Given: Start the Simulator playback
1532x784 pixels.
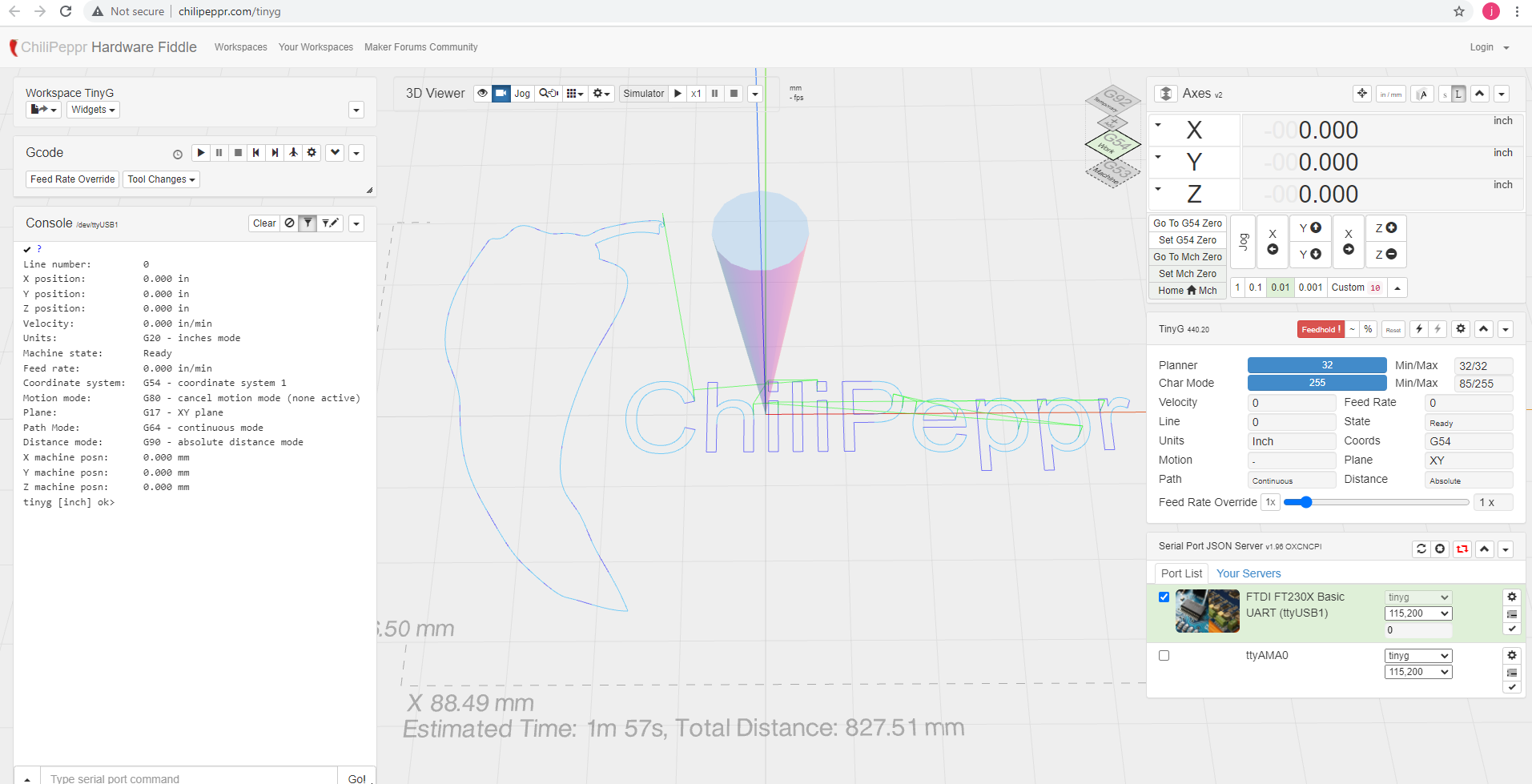Looking at the screenshot, I should (x=678, y=94).
